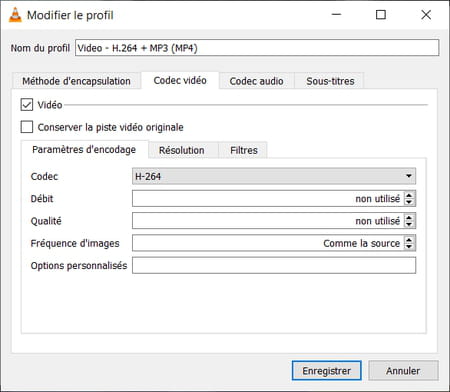Focus the Options personnalisés input field
The image size is (450, 392).
274,265
